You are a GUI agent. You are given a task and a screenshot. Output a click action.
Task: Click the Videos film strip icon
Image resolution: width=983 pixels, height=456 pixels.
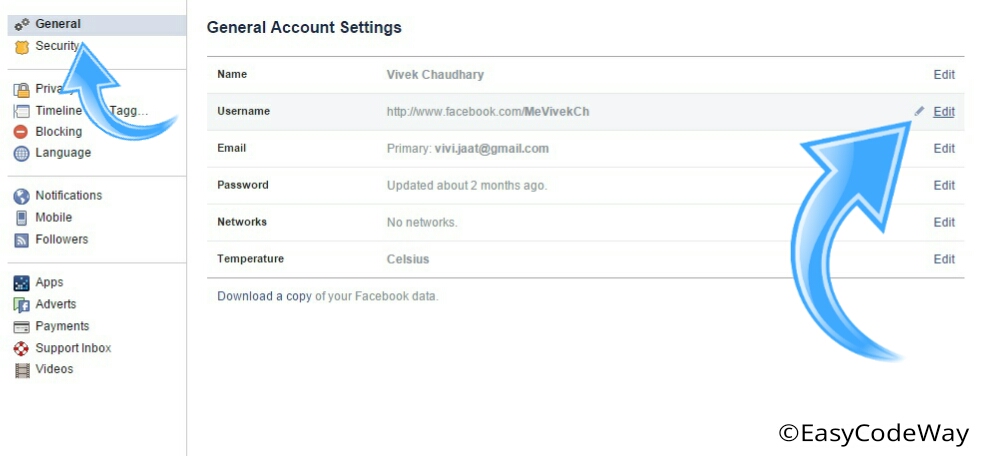point(21,369)
